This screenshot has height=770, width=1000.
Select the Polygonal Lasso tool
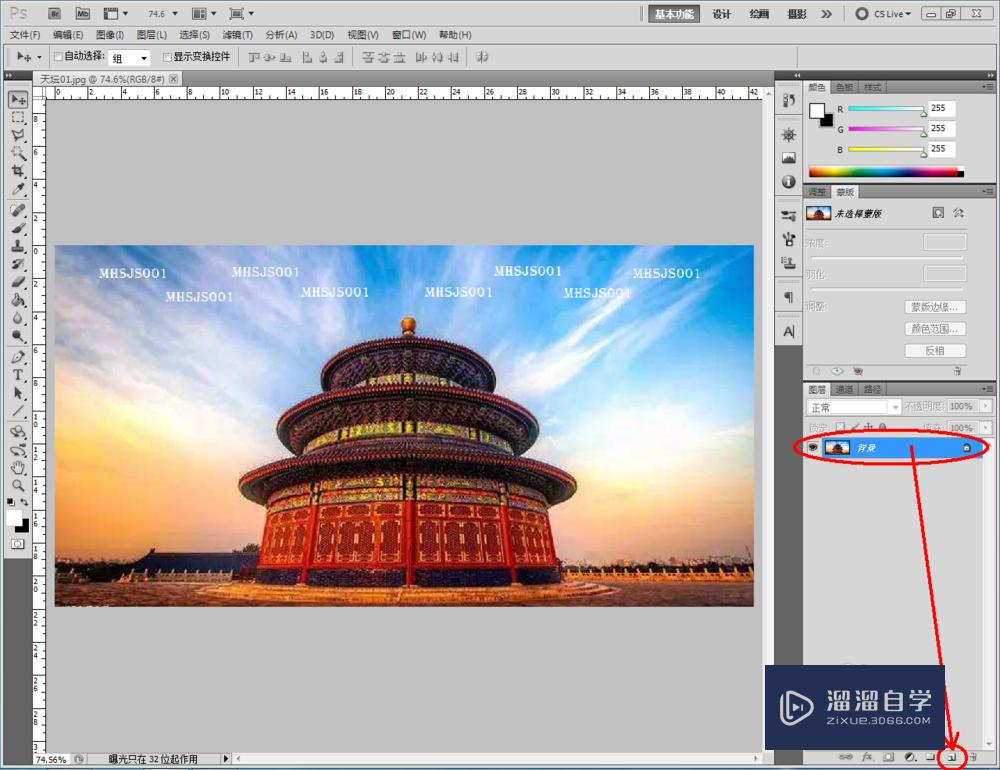(18, 135)
